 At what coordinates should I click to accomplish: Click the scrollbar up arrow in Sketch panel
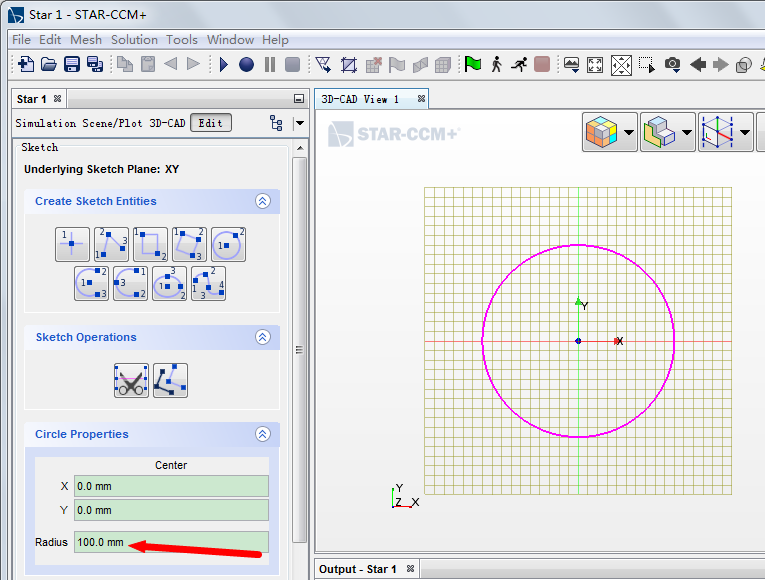pos(300,148)
